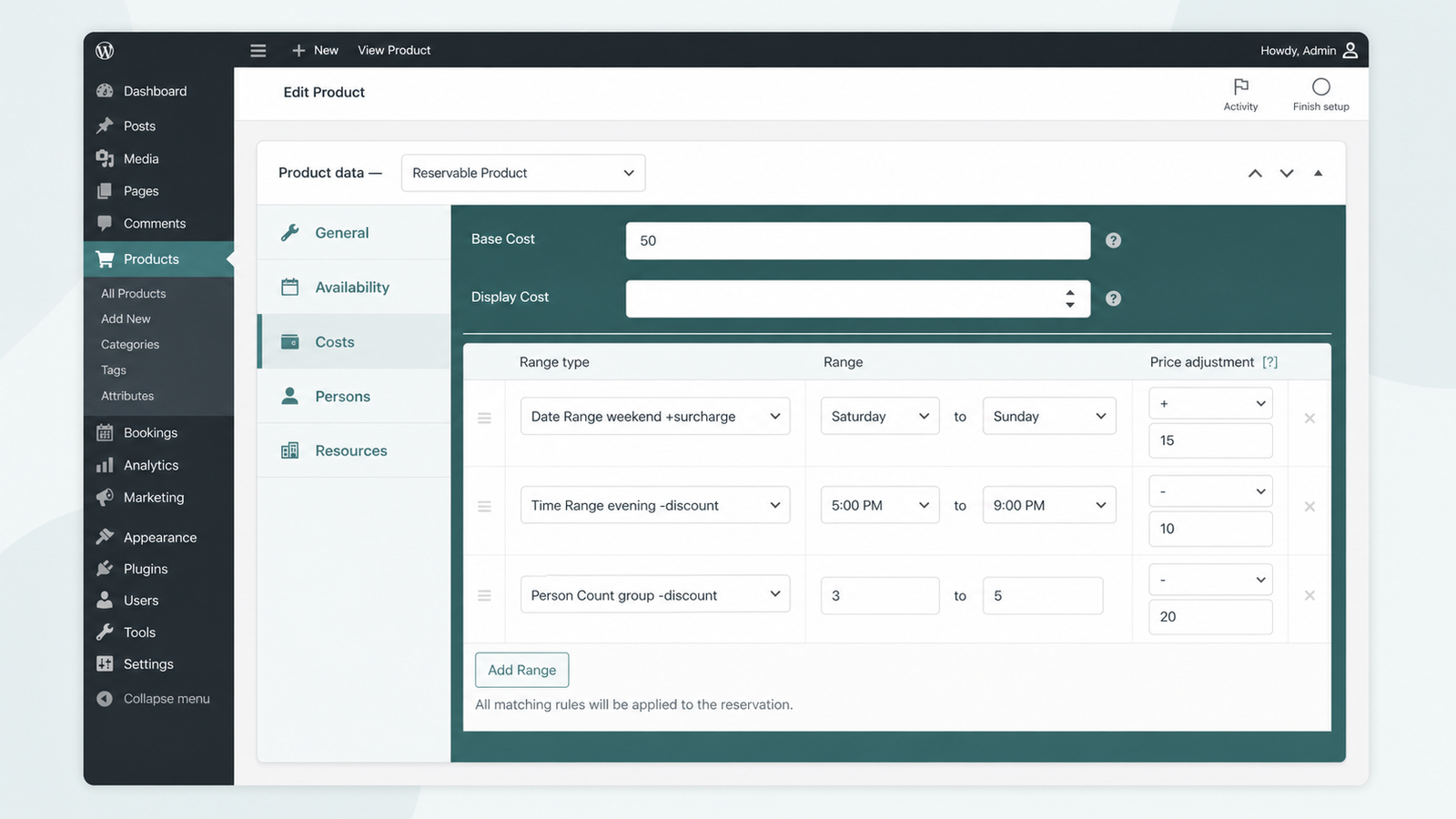Focus the weekend surcharge amount field 15
This screenshot has width=1456, height=819.
(x=1210, y=440)
